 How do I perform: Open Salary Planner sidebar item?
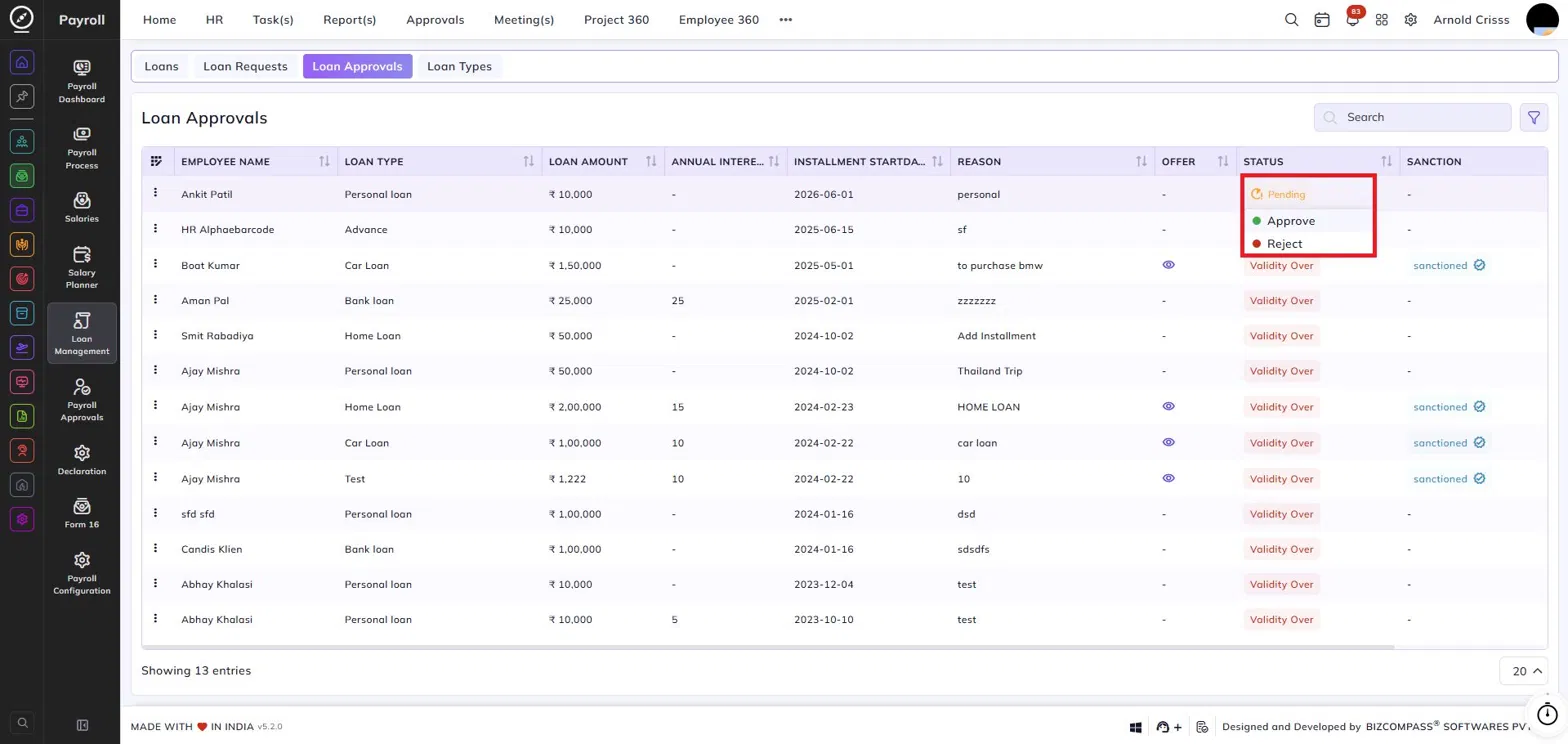[82, 268]
